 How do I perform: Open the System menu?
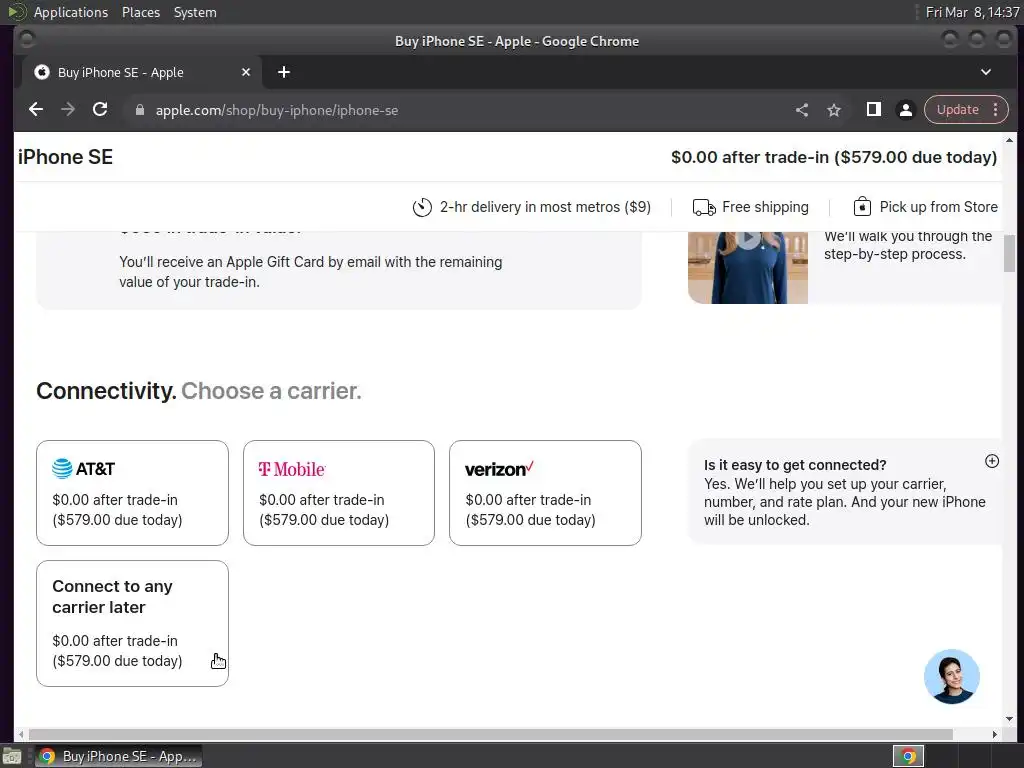[195, 12]
